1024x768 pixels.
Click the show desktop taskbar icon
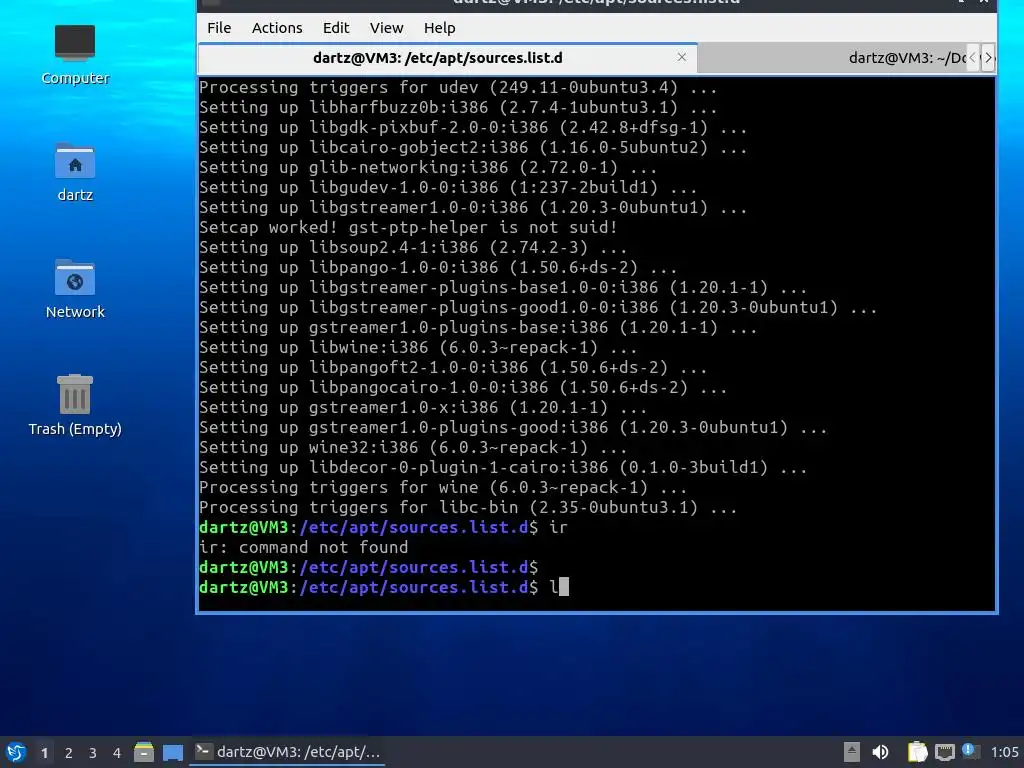[x=172, y=752]
